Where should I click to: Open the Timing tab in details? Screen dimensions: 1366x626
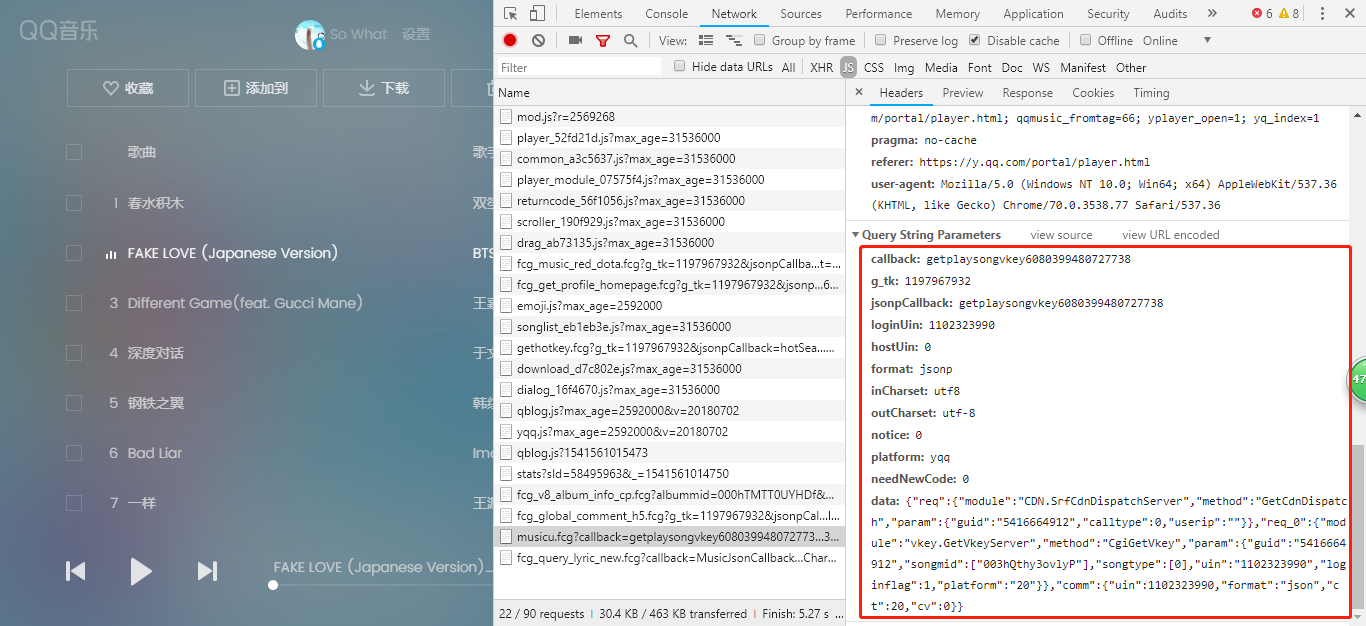pos(1151,93)
